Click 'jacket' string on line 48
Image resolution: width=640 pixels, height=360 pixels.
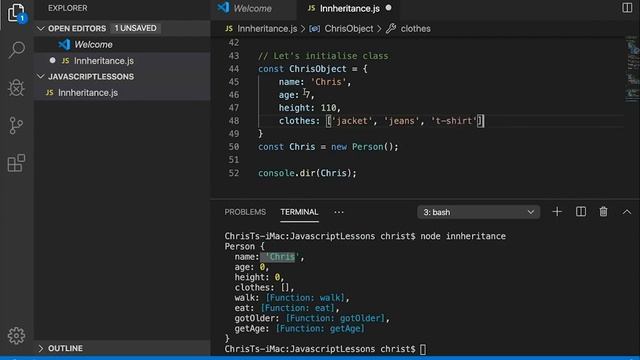click(352, 121)
